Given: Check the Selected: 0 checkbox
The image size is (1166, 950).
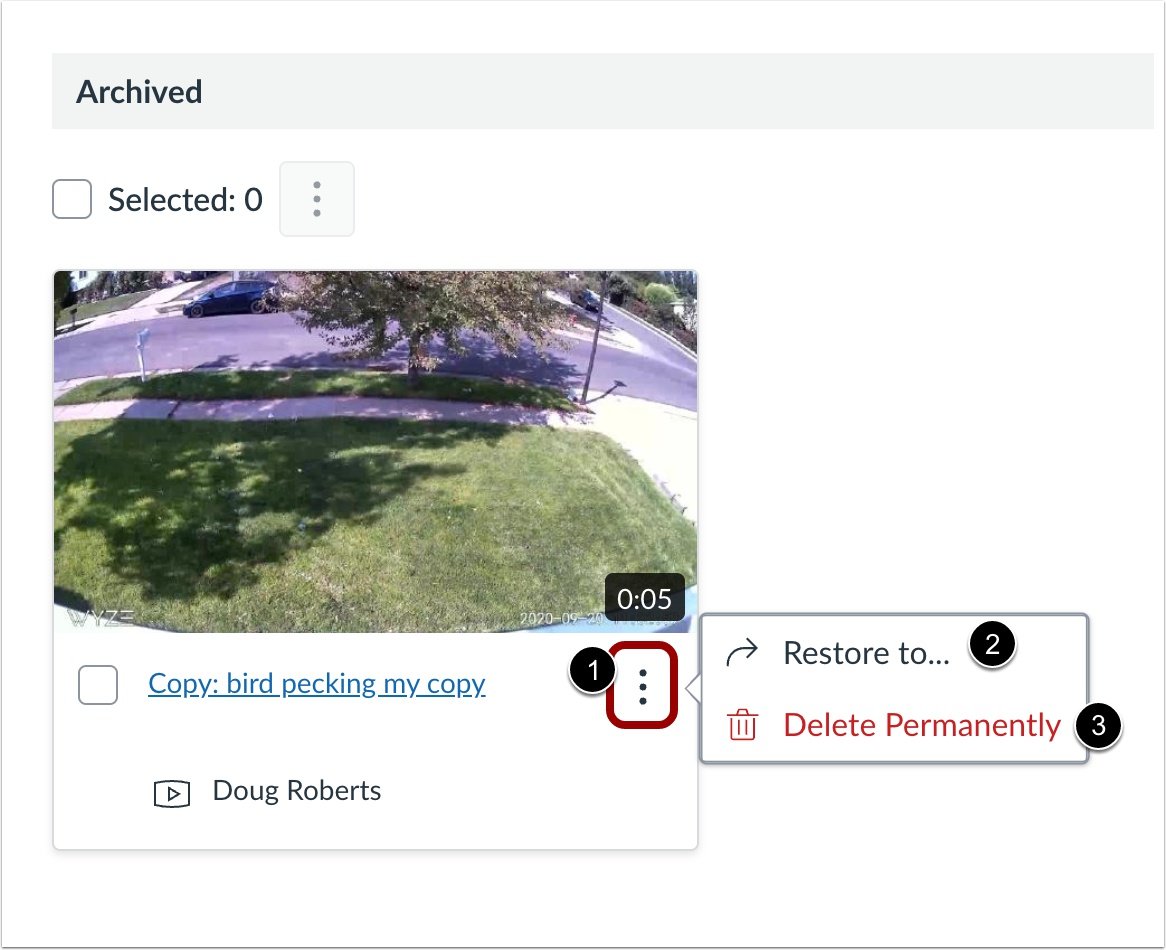Looking at the screenshot, I should 71,199.
